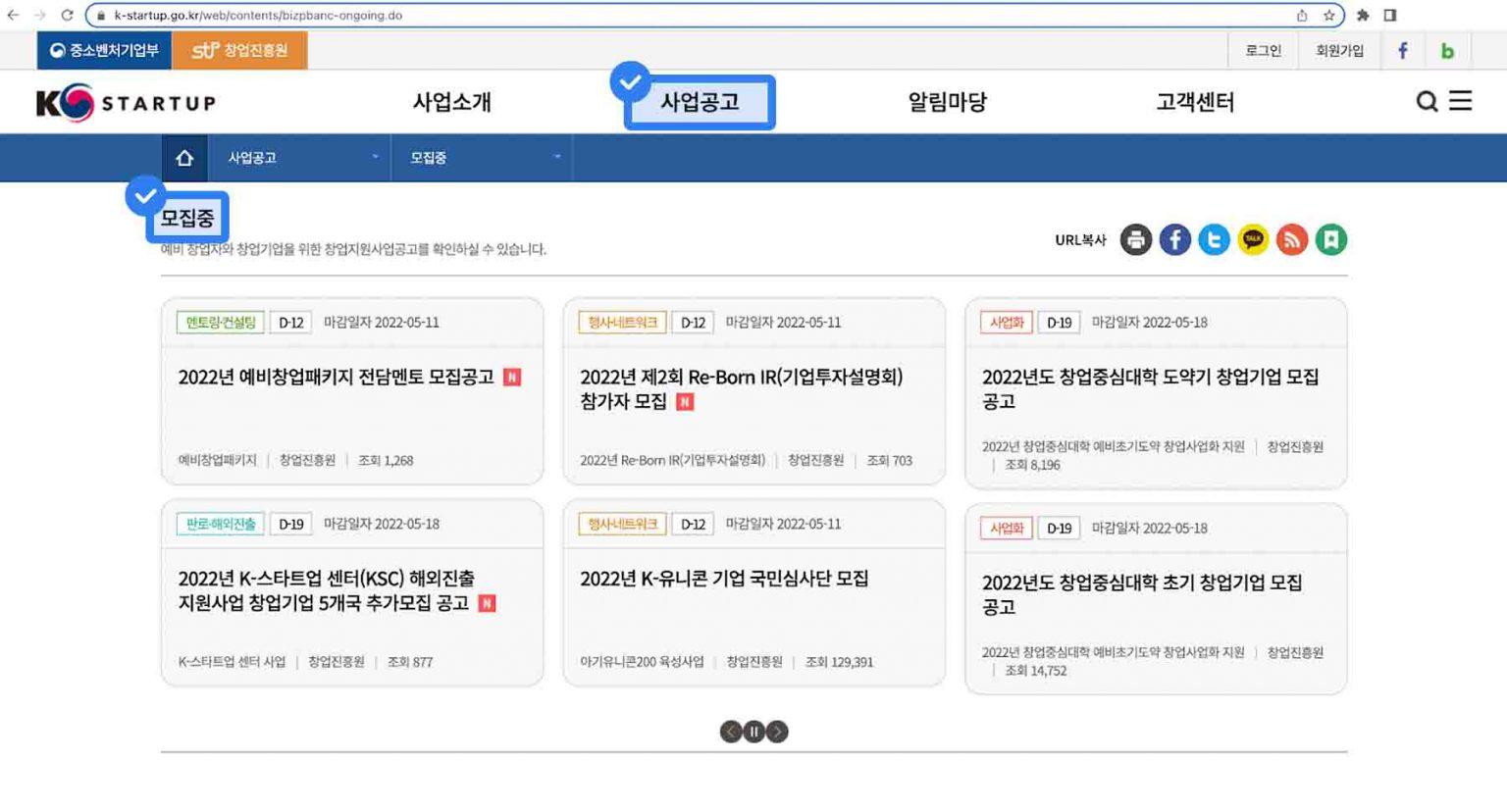Viewport: 1507px width, 812px height.
Task: Share page via Facebook round icon
Action: [x=1174, y=240]
